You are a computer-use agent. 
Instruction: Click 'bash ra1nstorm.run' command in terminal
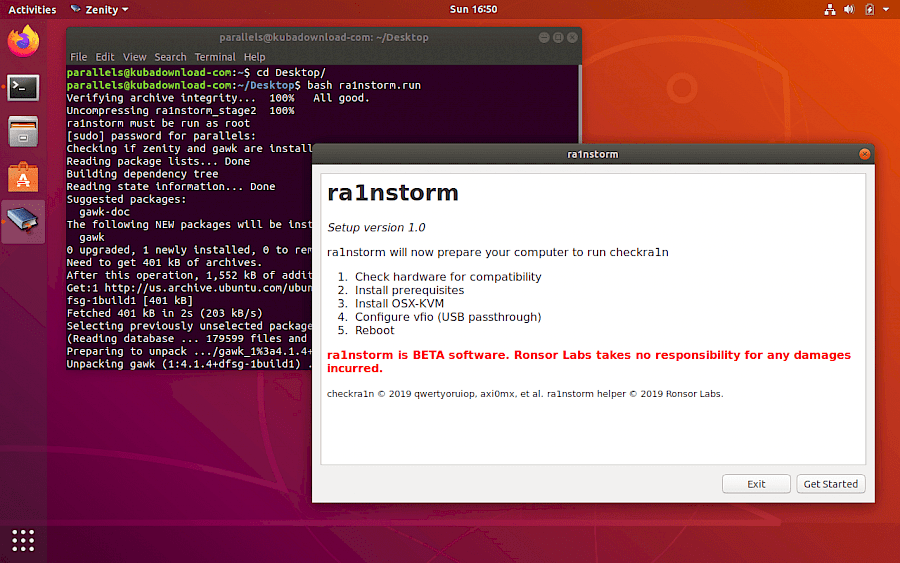[x=364, y=85]
